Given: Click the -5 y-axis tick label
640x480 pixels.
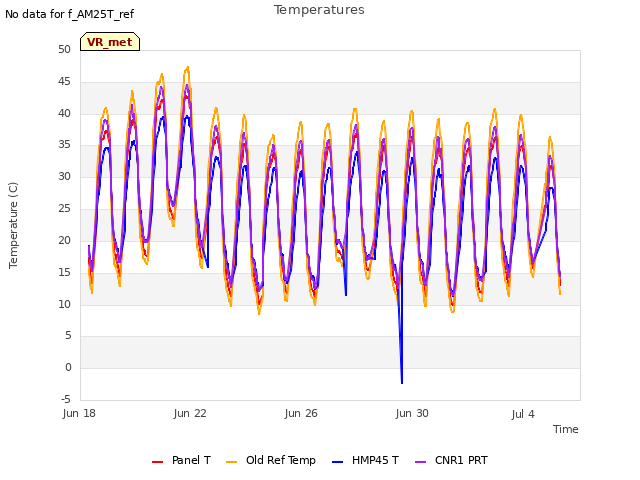Looking at the screenshot, I should pos(66,399).
